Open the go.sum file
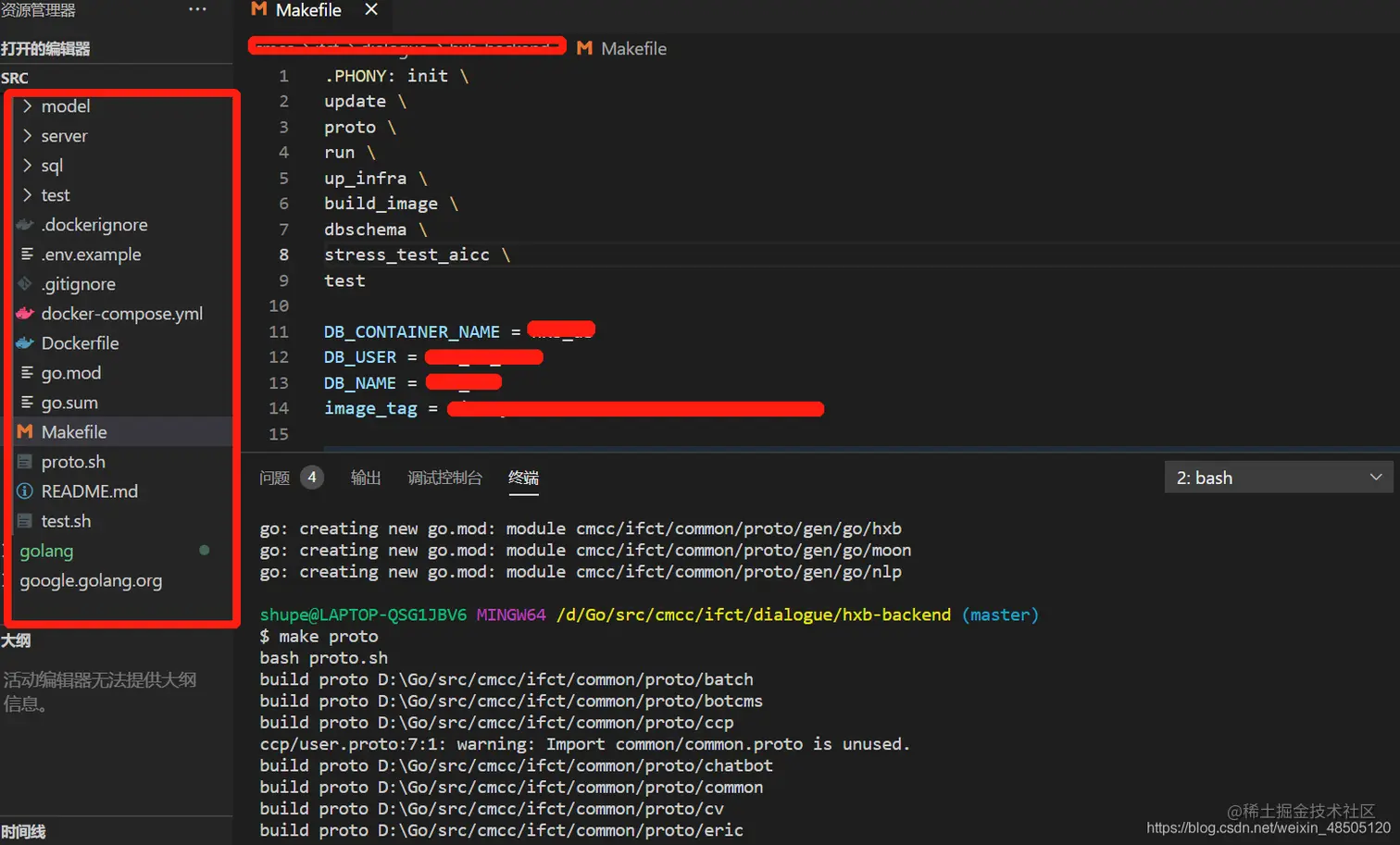The width and height of the screenshot is (1400, 845). [69, 403]
